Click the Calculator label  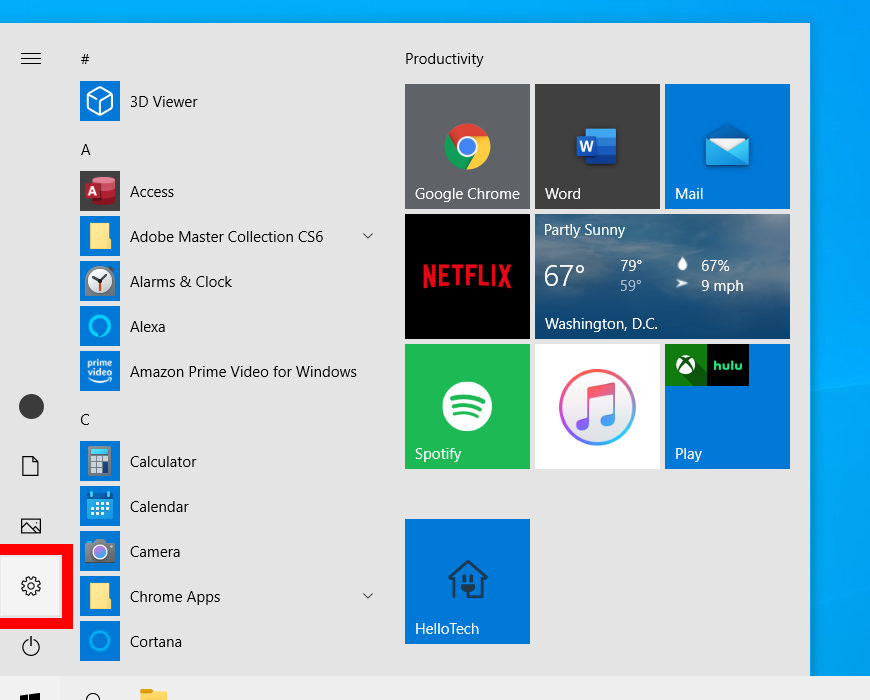pyautogui.click(x=163, y=461)
